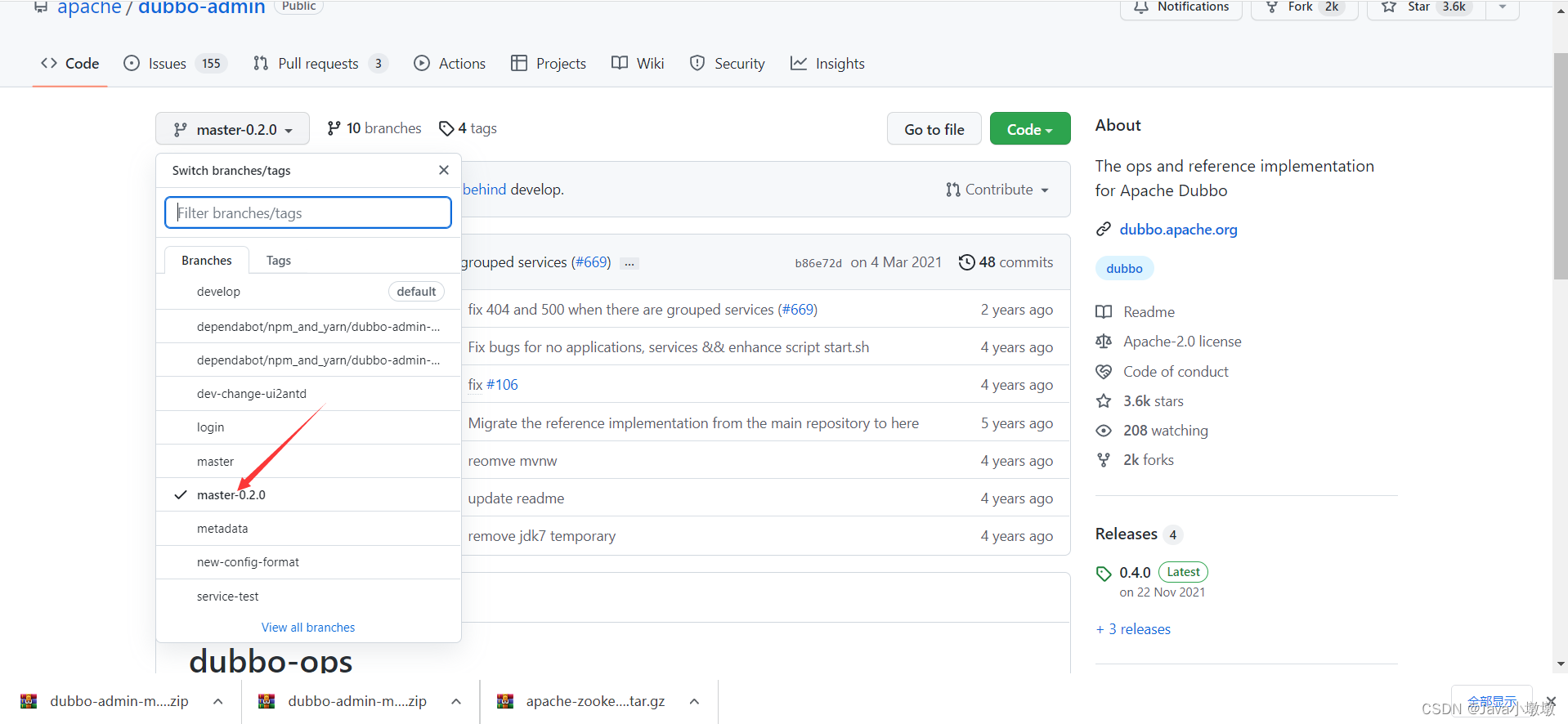Open the apache-zooke....tar.gz download
The width and height of the screenshot is (1568, 724).
point(595,701)
